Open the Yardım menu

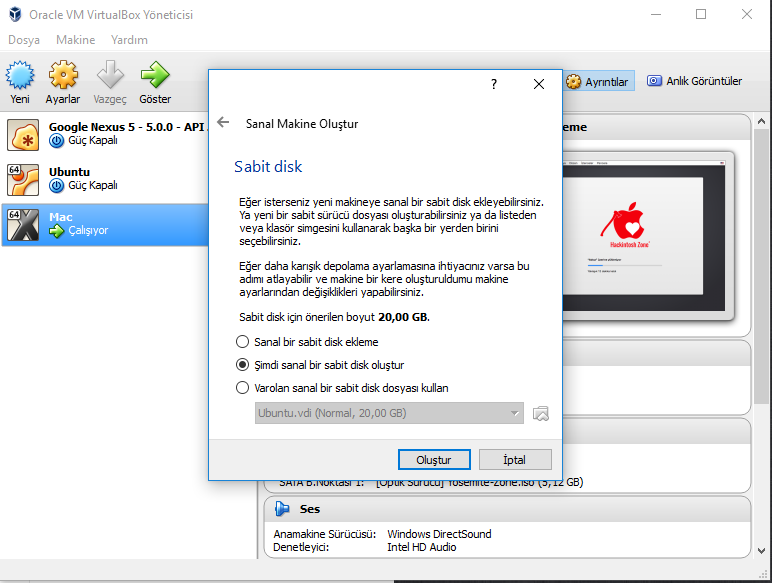click(x=129, y=40)
